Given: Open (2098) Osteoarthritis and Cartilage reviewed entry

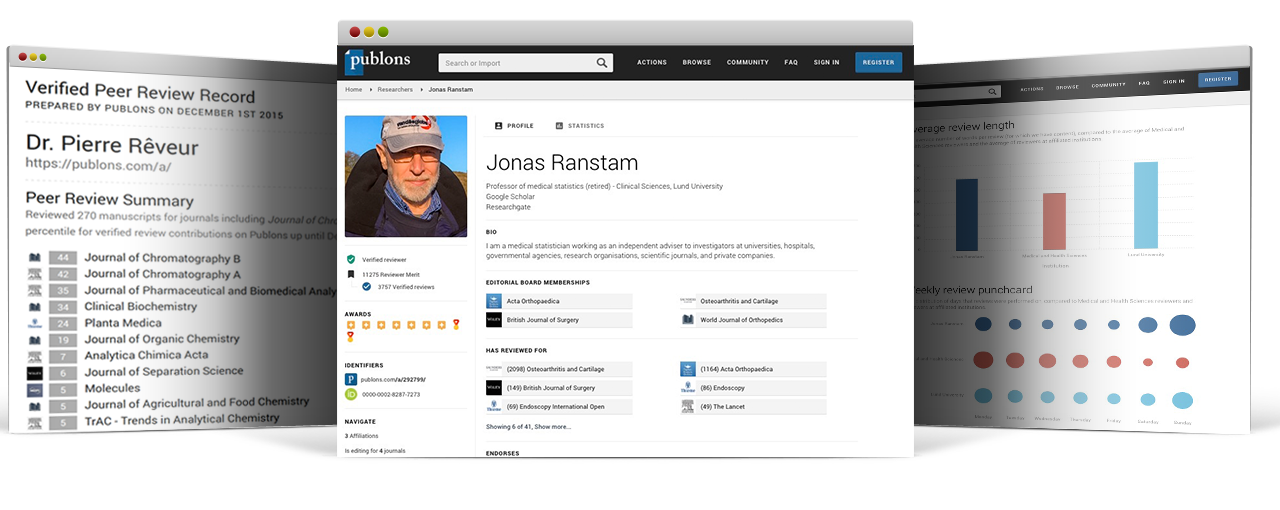Looking at the screenshot, I should pos(559,369).
